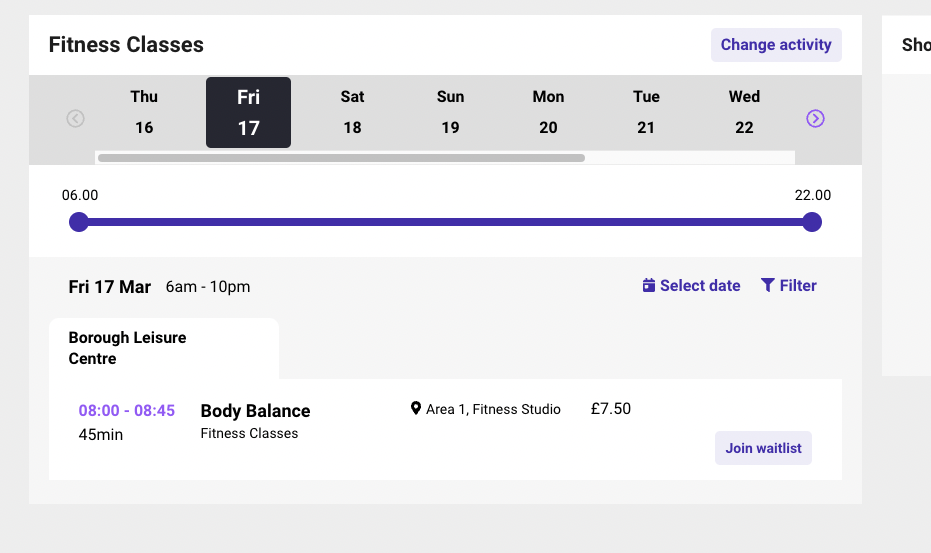Select Thu 16 in date strip
Image resolution: width=931 pixels, height=553 pixels.
coord(144,112)
